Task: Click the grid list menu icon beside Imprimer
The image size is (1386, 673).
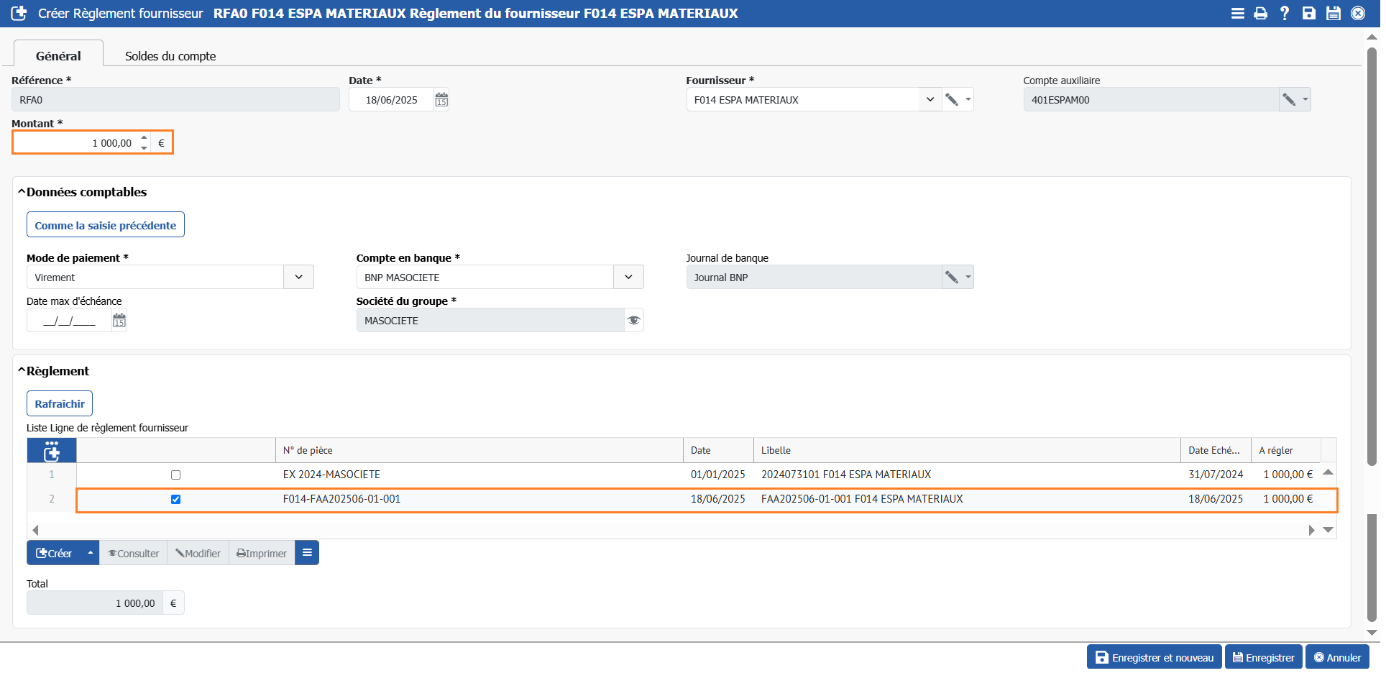Action: click(x=307, y=553)
